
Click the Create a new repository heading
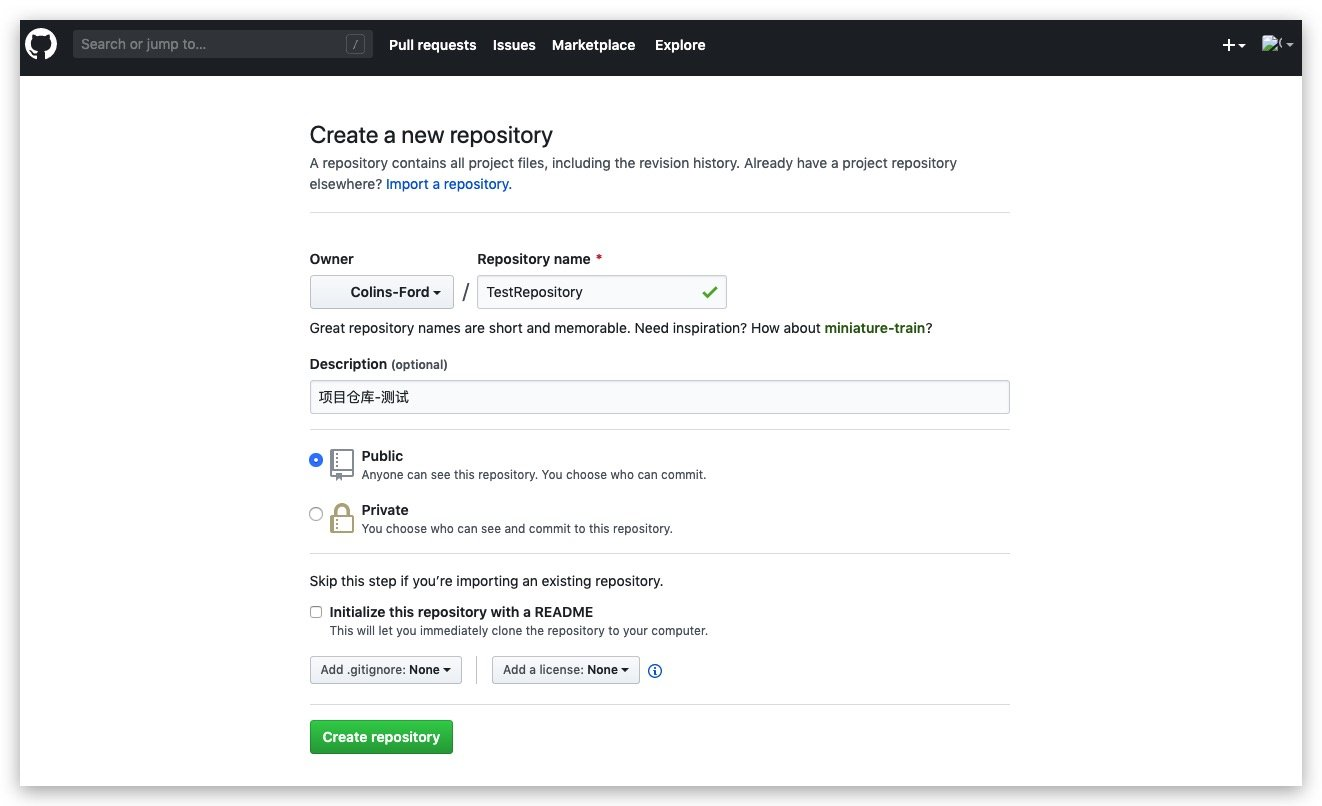[x=431, y=135]
